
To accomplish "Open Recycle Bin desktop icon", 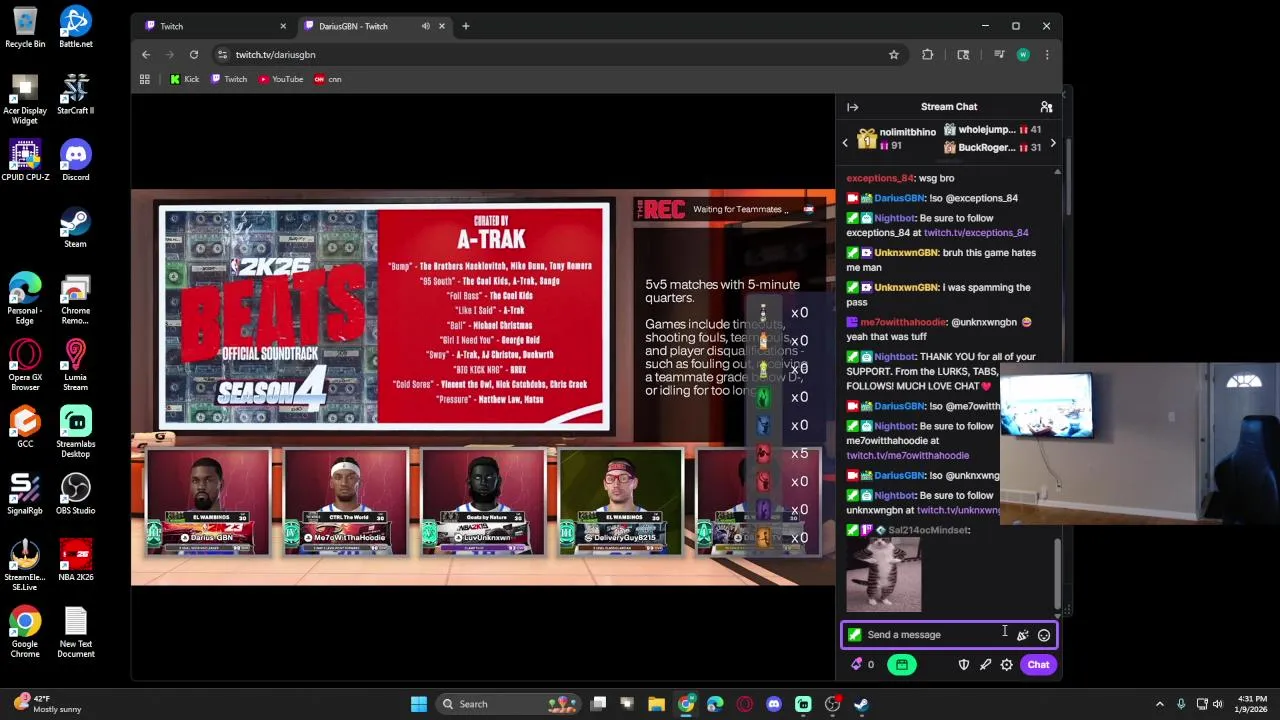I will point(25,28).
